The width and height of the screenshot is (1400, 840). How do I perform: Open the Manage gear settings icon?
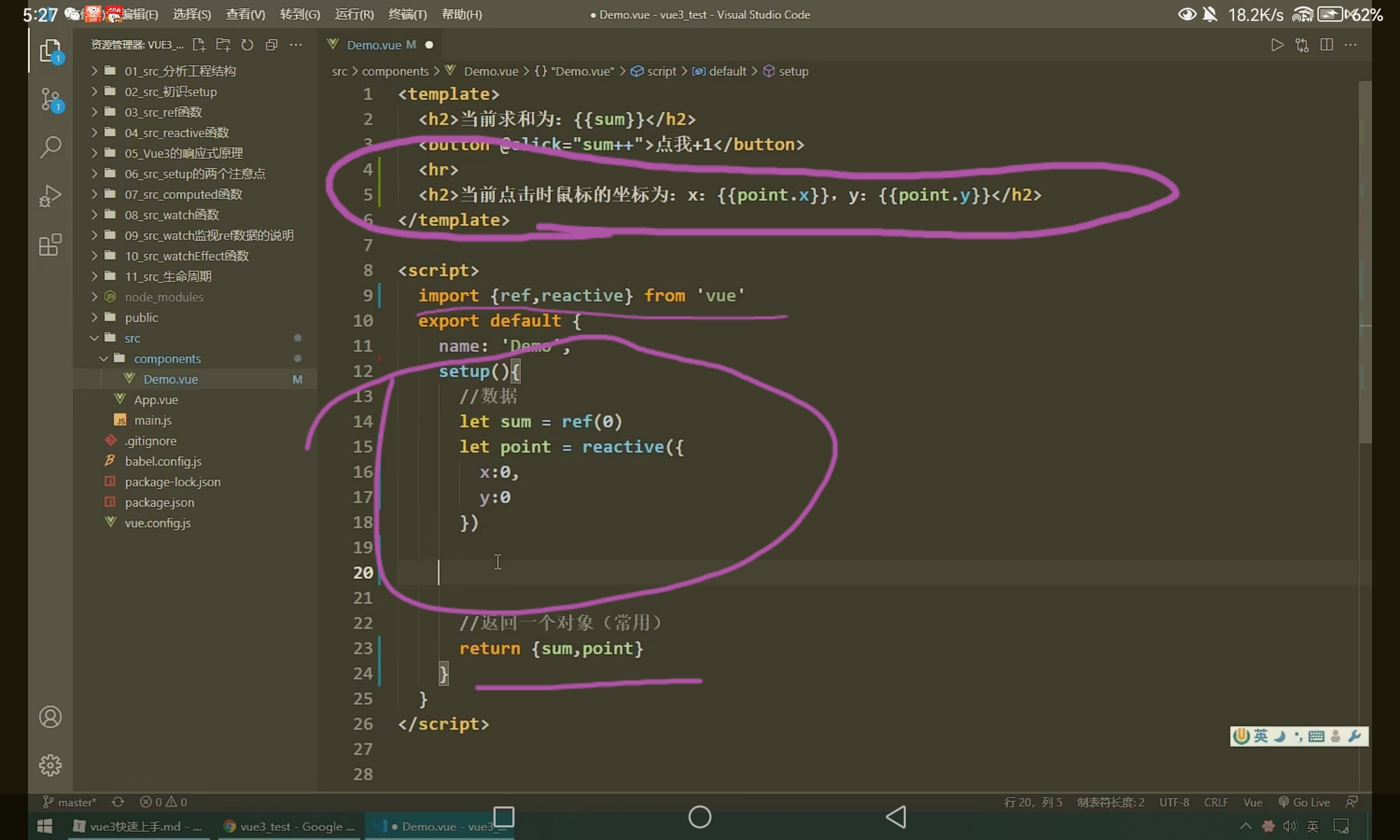[50, 765]
